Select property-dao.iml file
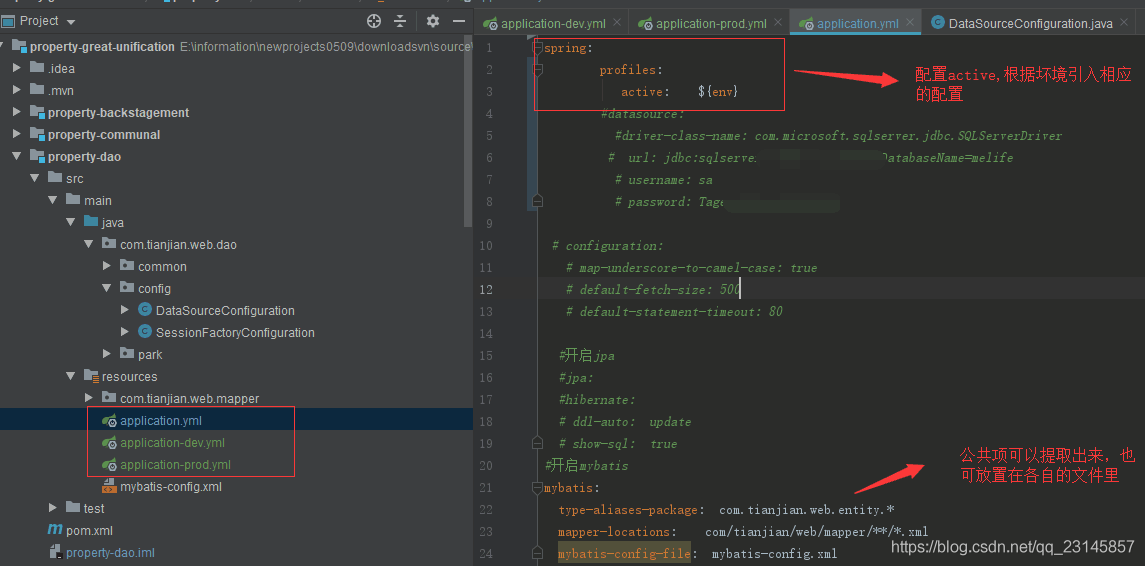1145x566 pixels. [x=110, y=552]
